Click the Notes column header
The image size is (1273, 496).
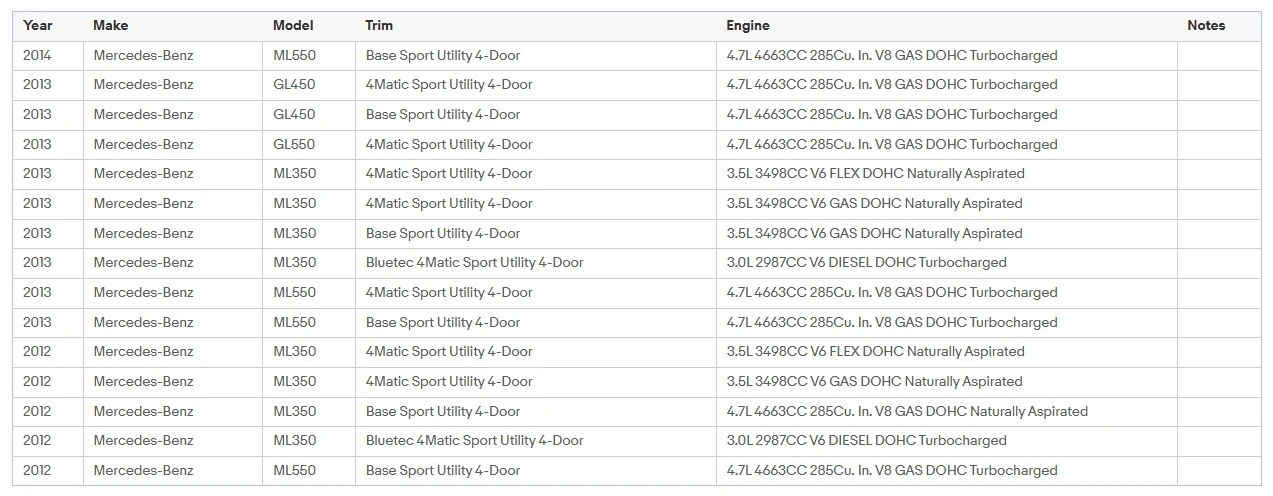point(1219,26)
